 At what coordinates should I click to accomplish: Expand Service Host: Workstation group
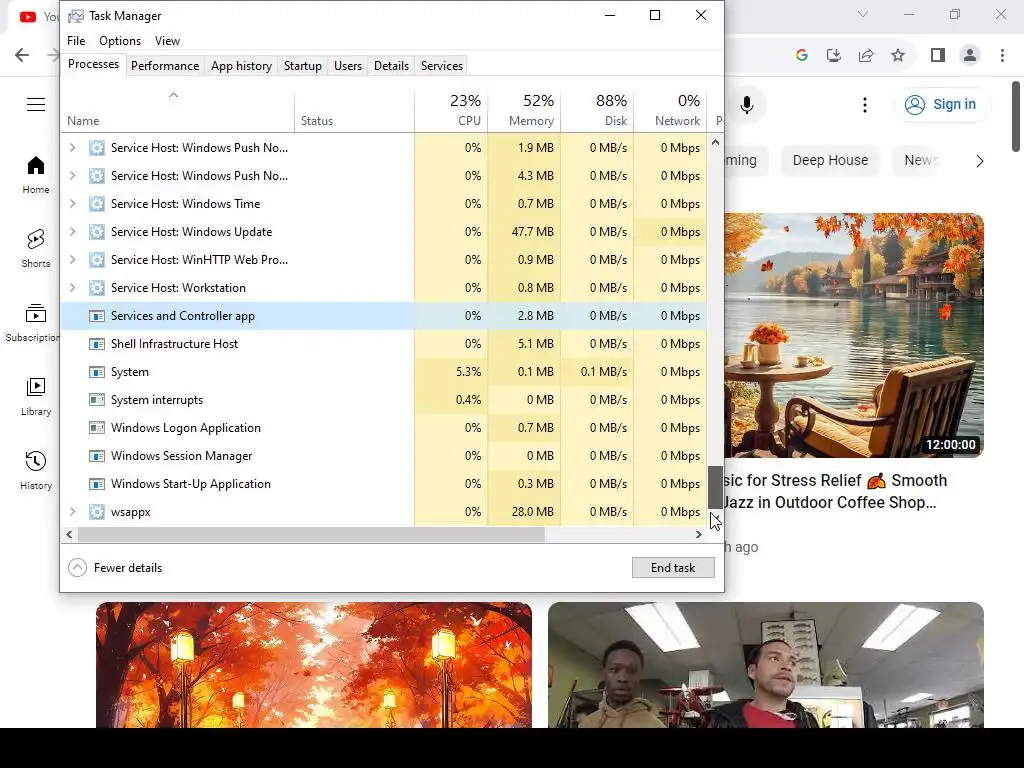72,288
